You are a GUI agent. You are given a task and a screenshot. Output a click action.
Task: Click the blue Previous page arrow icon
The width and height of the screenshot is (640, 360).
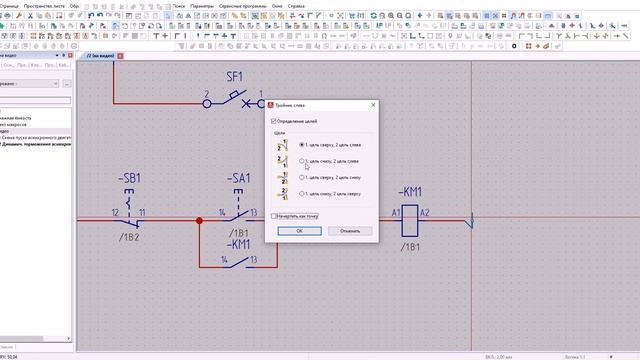[x=420, y=16]
